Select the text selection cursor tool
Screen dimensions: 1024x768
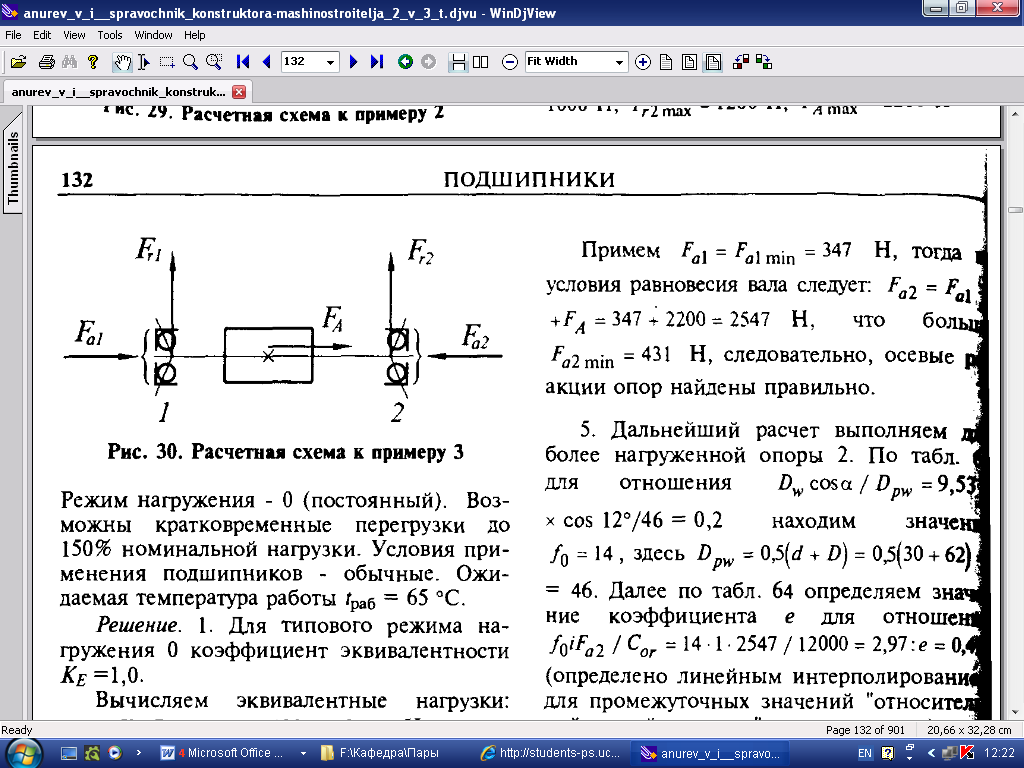pyautogui.click(x=144, y=62)
